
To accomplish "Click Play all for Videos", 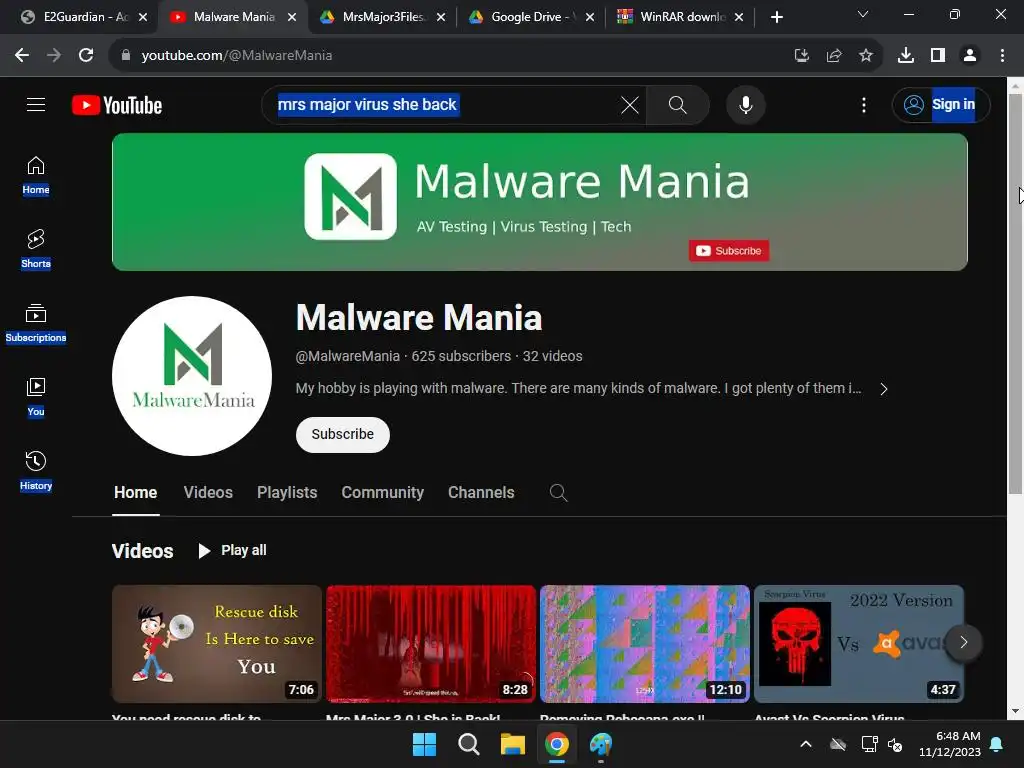I will point(232,551).
